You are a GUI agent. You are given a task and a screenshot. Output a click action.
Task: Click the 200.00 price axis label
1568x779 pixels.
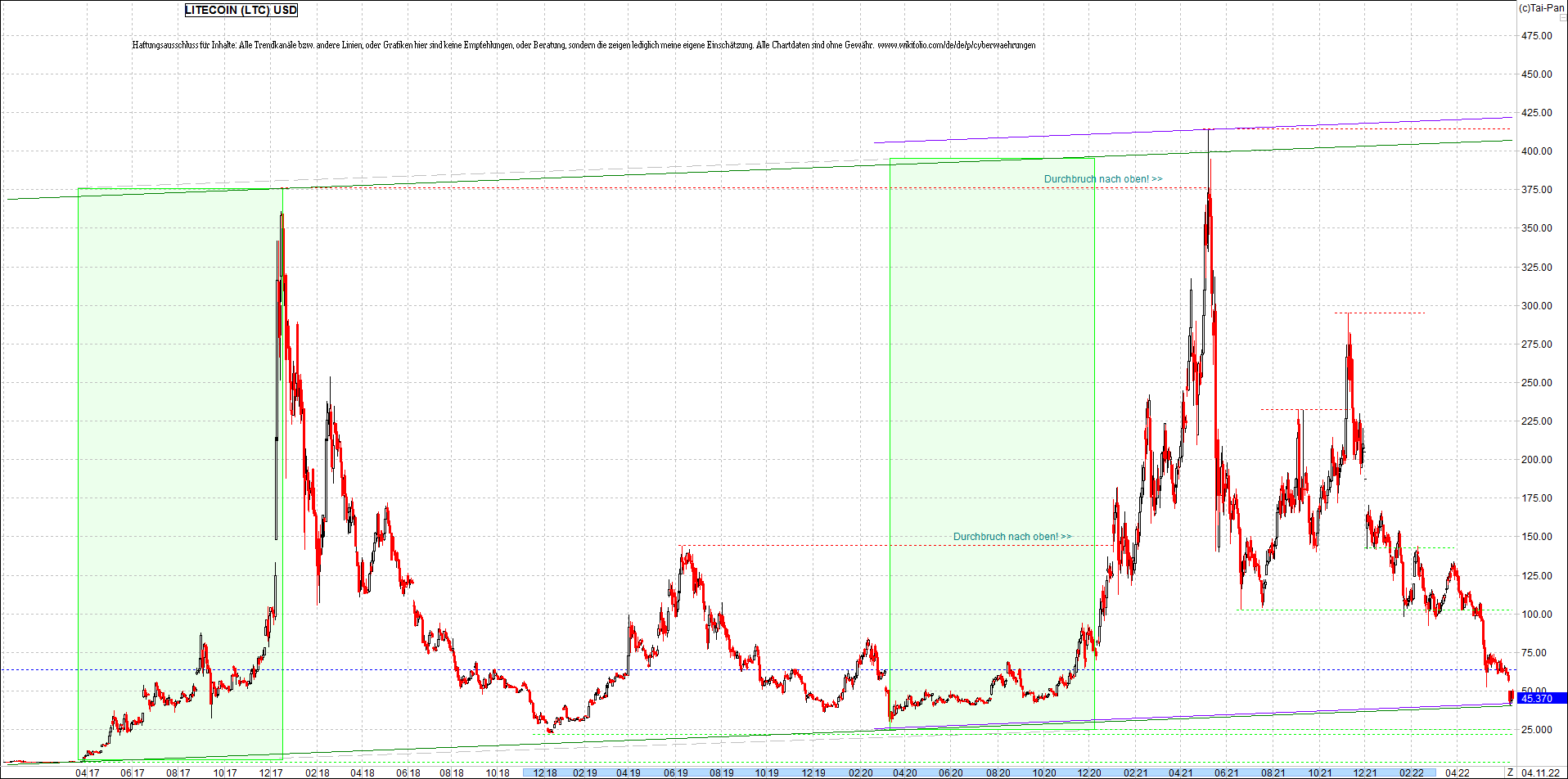click(1536, 460)
